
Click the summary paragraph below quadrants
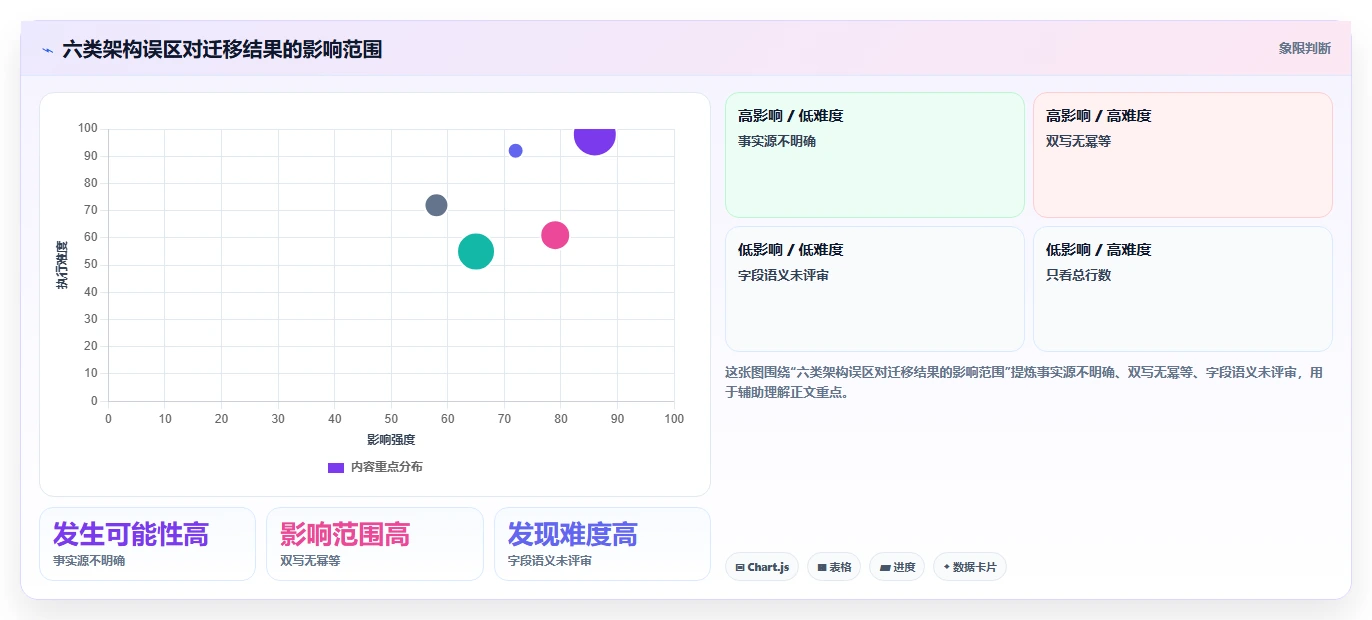tap(1028, 383)
